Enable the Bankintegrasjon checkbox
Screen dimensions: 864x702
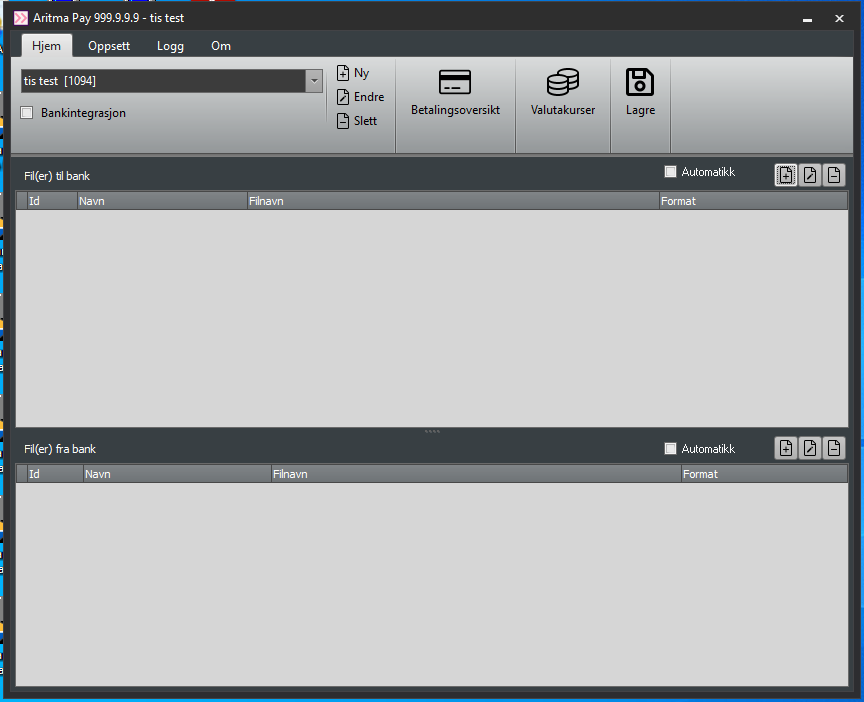pyautogui.click(x=27, y=113)
